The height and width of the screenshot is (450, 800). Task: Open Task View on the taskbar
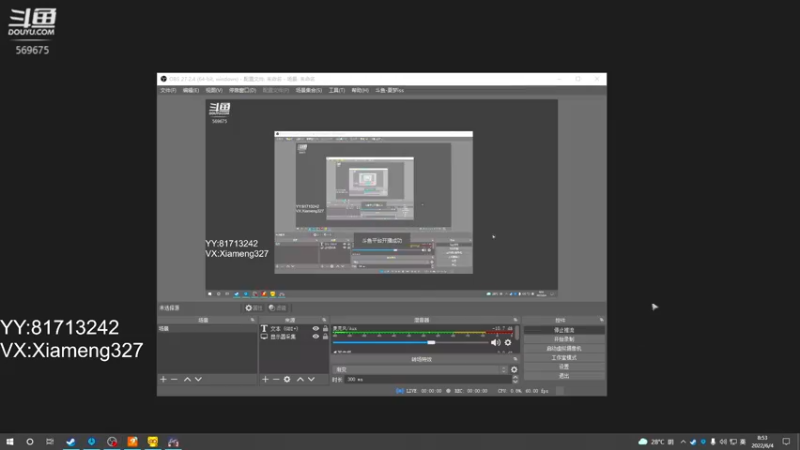(49, 442)
